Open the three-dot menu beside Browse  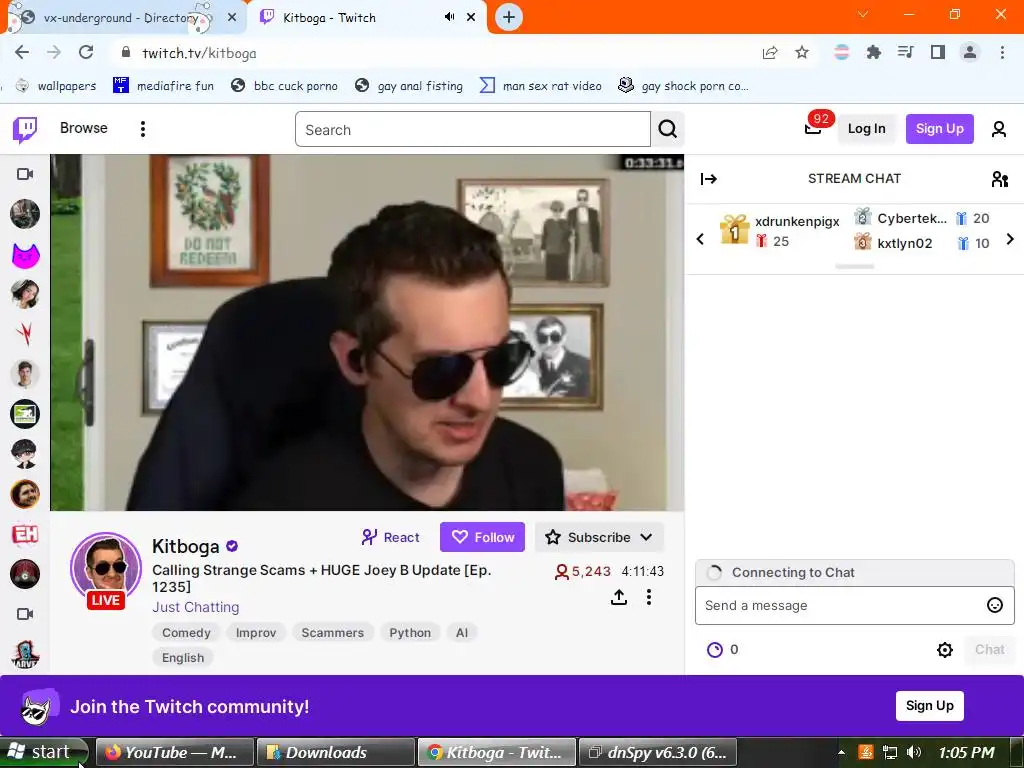[142, 129]
